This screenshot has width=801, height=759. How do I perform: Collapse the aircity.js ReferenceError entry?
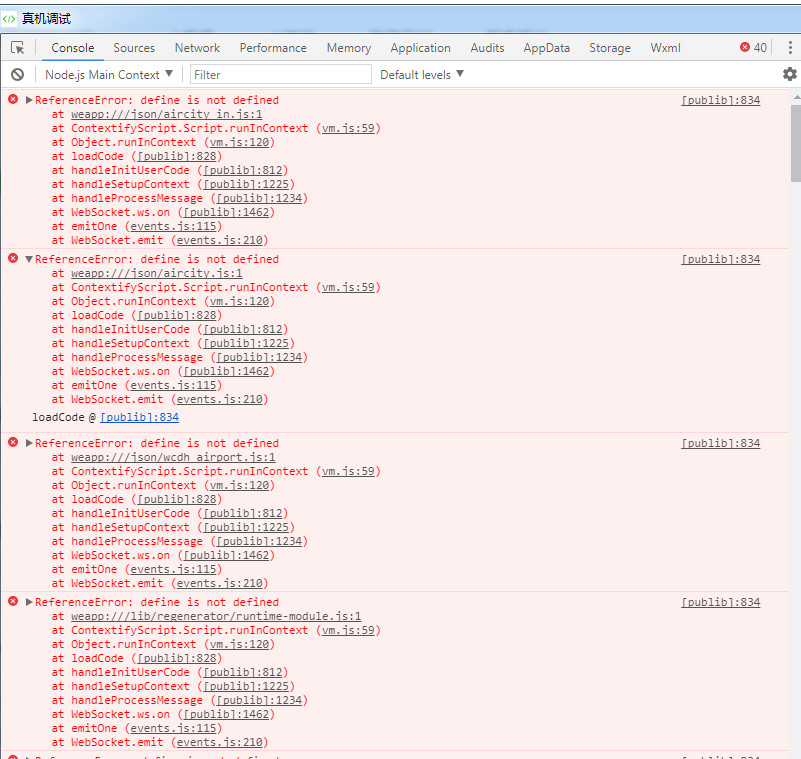click(29, 259)
